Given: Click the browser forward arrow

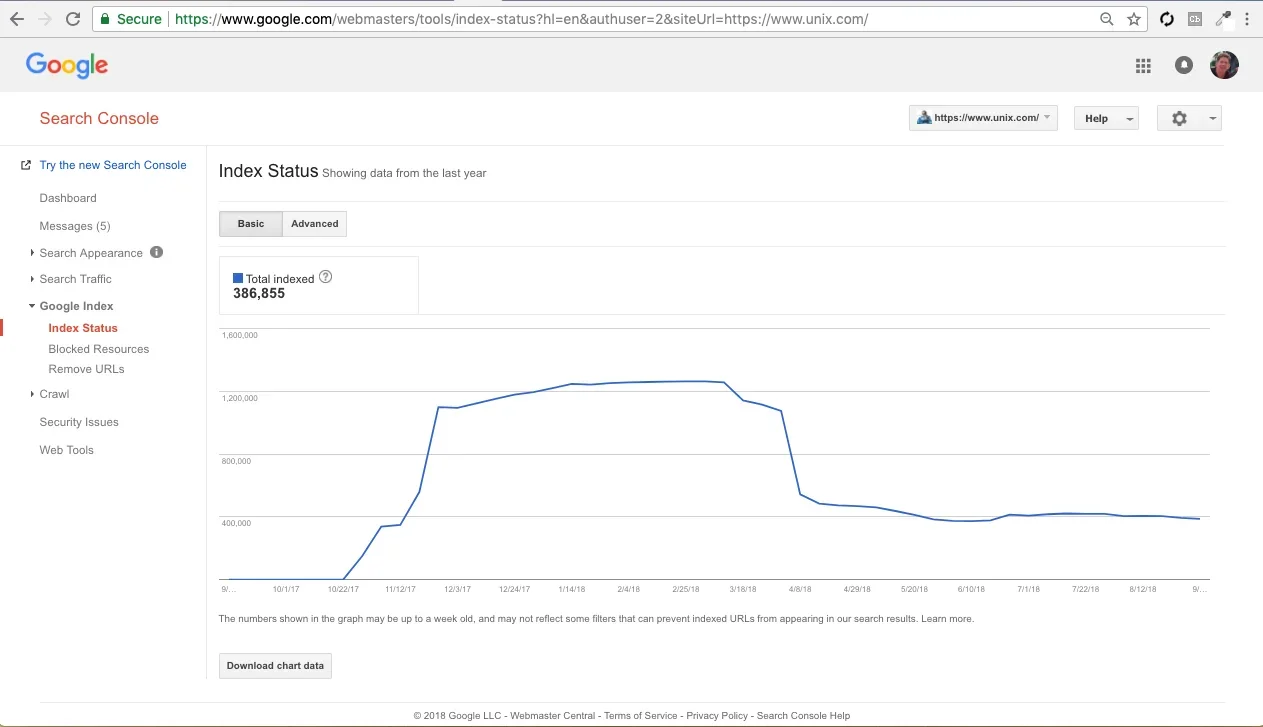Looking at the screenshot, I should (45, 19).
